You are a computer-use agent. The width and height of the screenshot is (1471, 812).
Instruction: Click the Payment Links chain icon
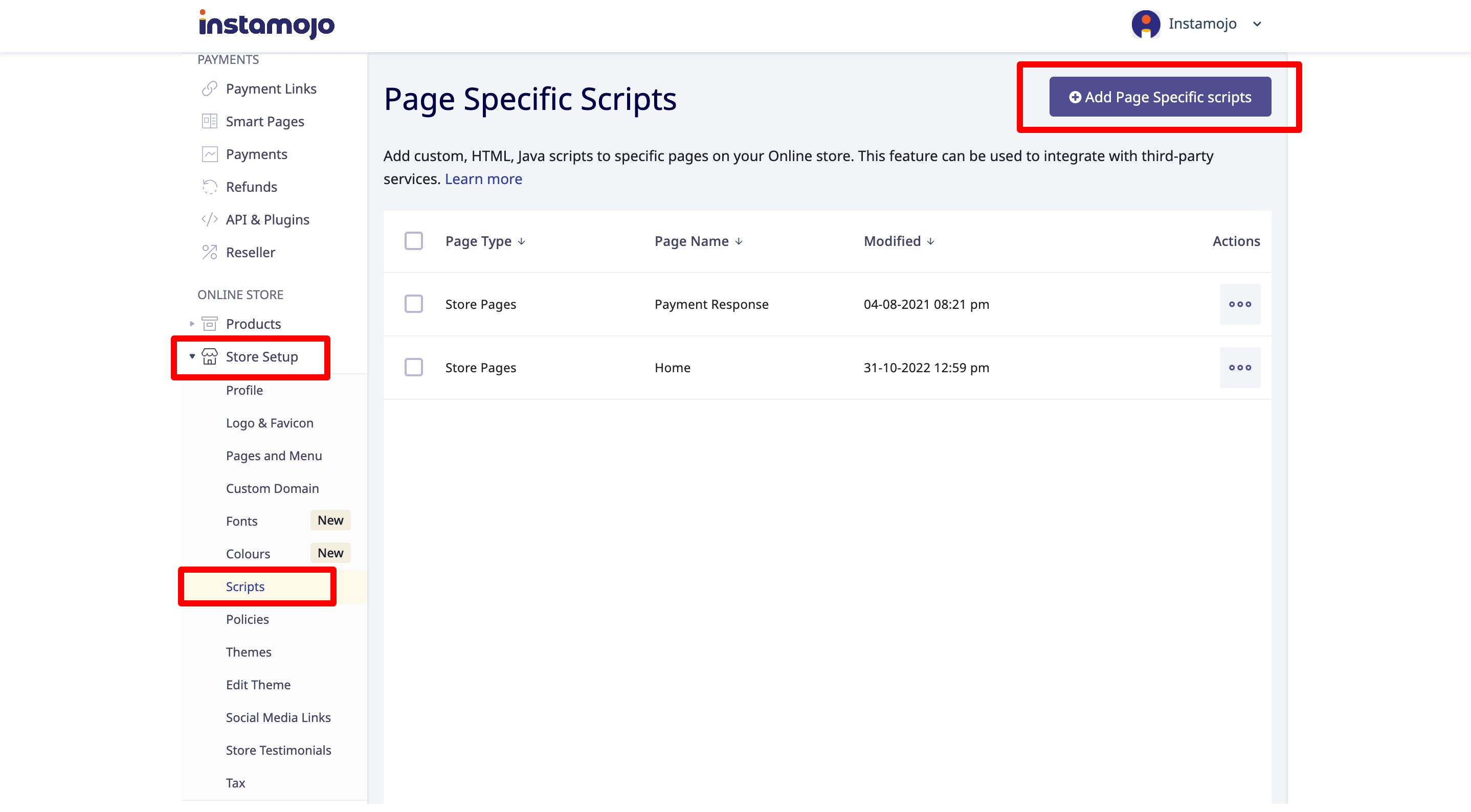click(x=210, y=88)
